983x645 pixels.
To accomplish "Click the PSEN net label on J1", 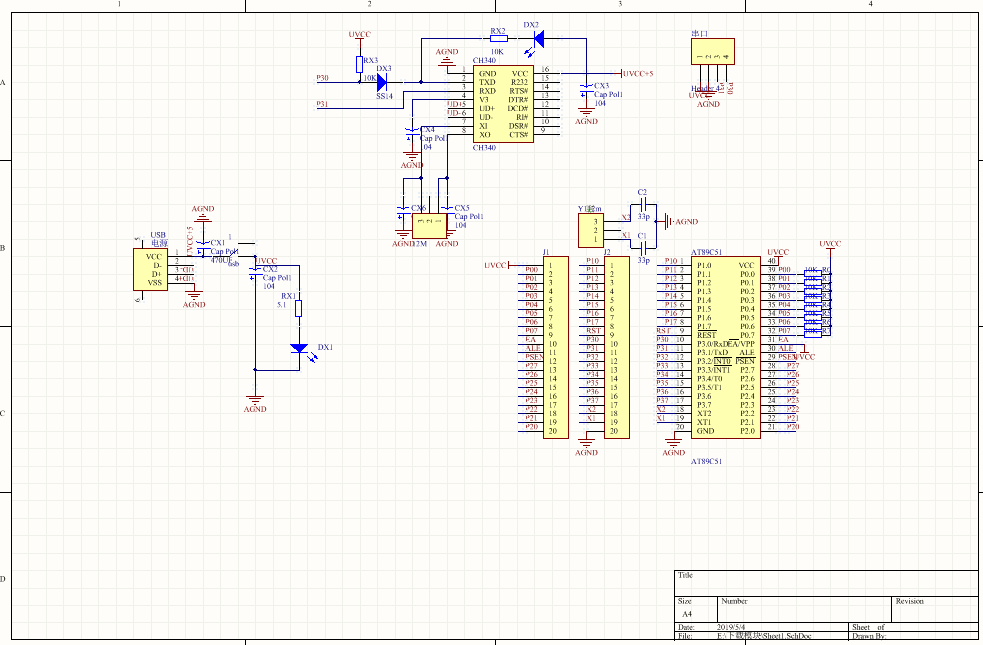I will (x=534, y=357).
